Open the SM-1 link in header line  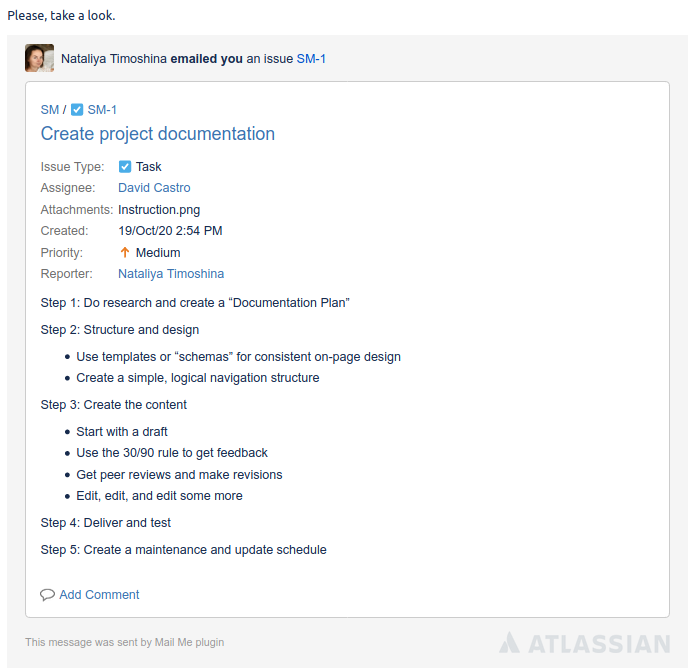tap(311, 59)
